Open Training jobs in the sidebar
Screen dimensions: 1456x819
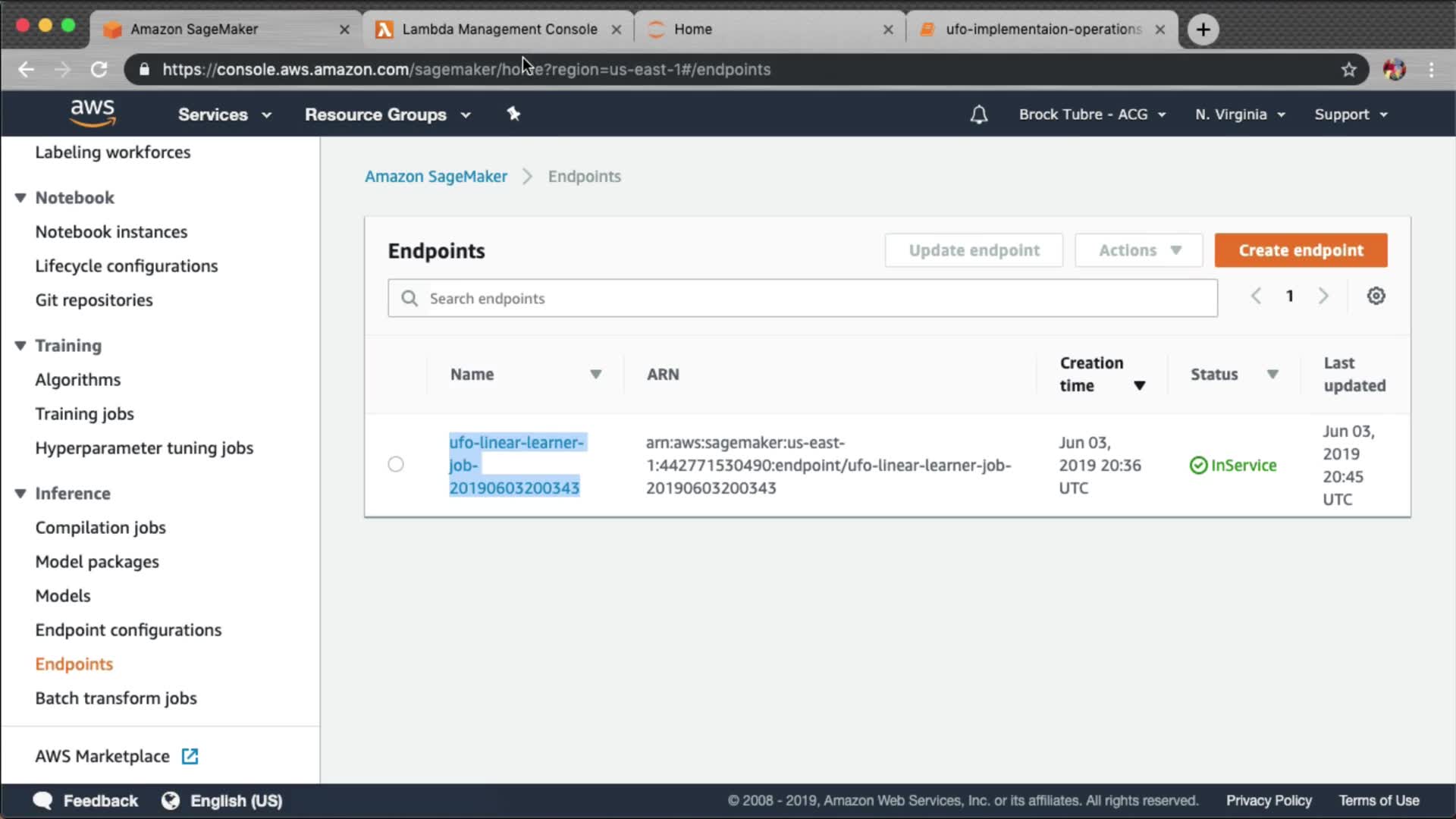84,413
